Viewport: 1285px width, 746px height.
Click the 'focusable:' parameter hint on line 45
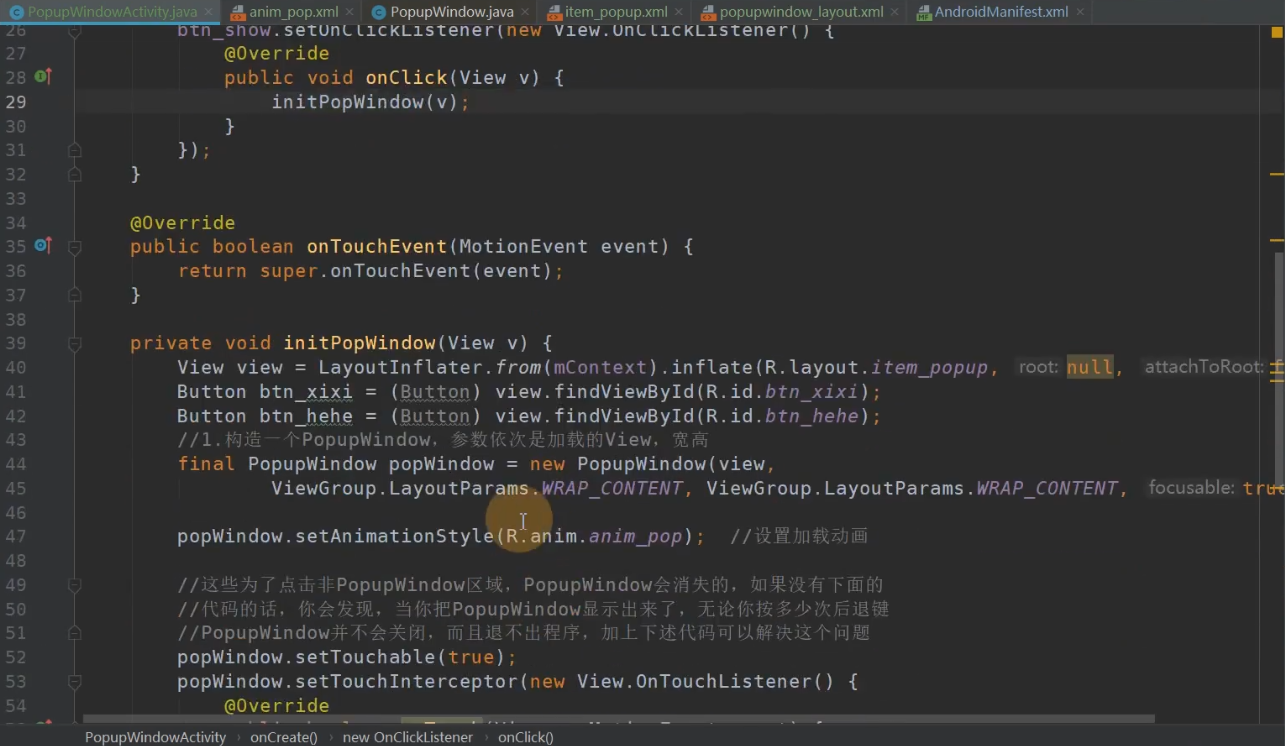(x=1192, y=488)
